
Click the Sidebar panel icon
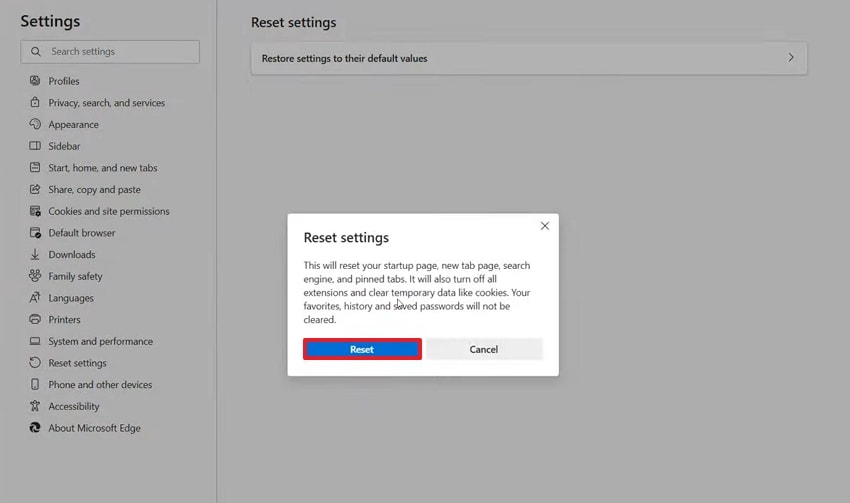point(35,146)
